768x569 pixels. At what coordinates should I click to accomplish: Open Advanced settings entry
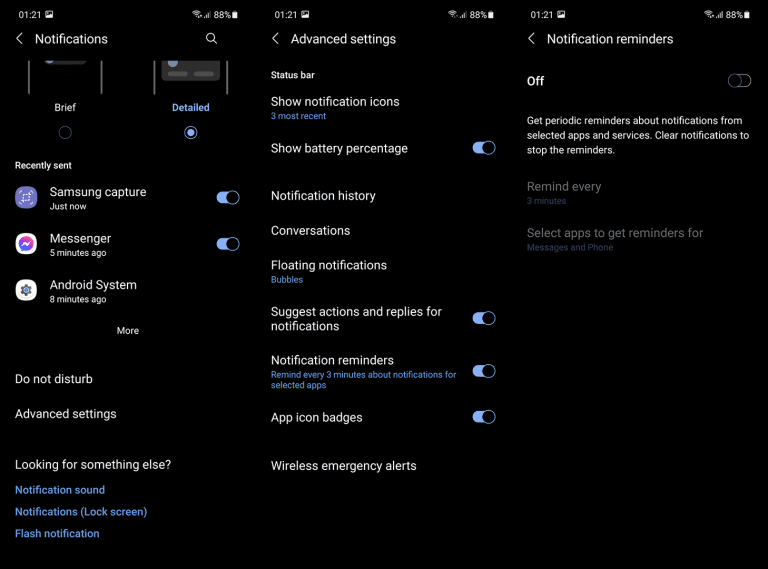tap(66, 414)
